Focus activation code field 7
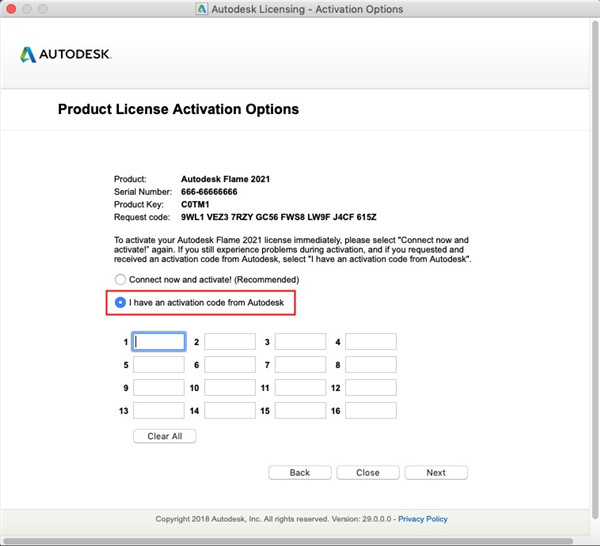600x546 pixels. point(300,365)
